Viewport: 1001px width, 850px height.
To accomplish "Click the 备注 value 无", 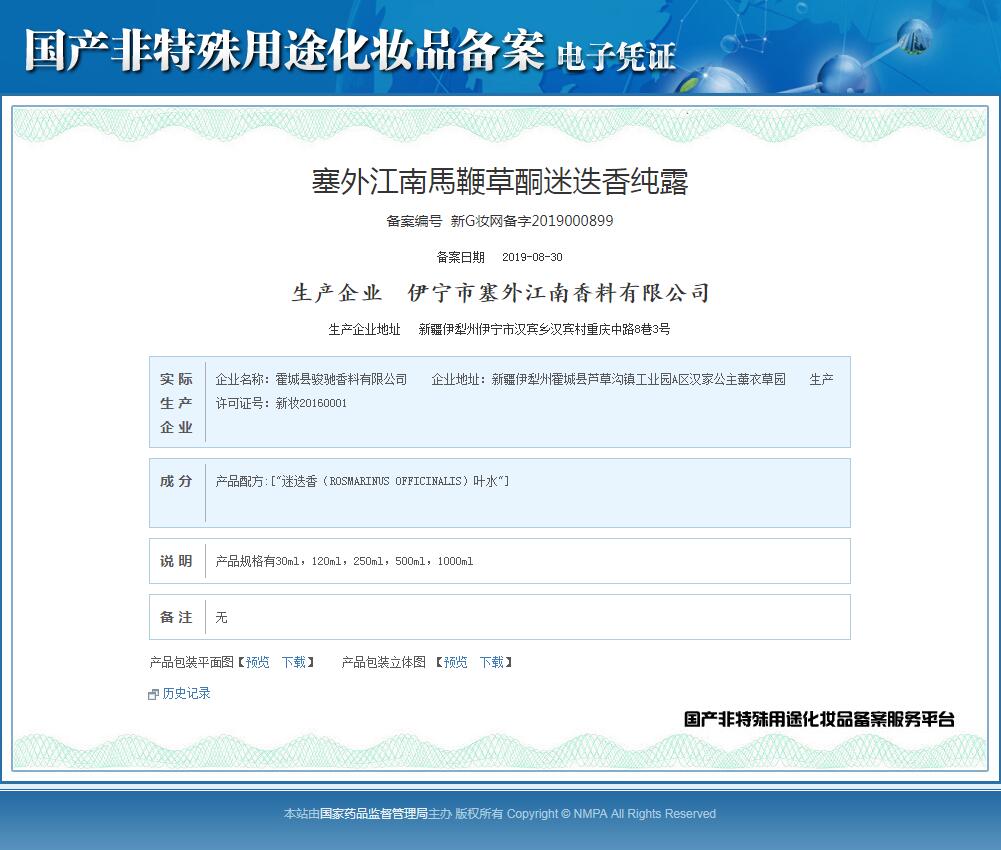I will point(221,618).
